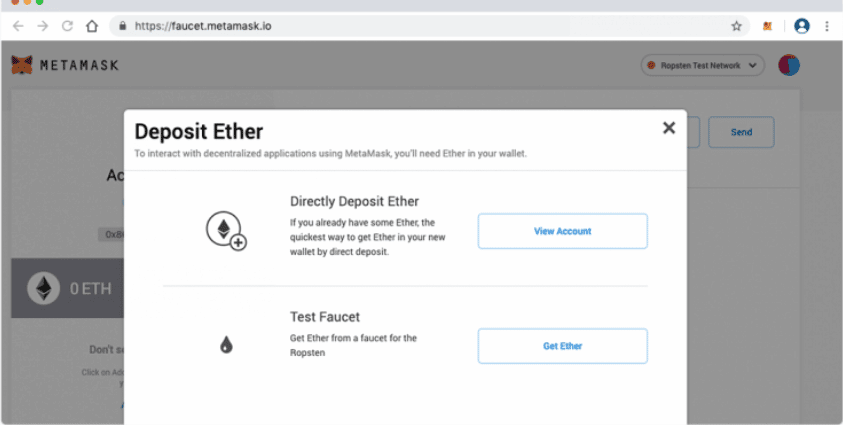This screenshot has height=425, width=843.
Task: Click the browser back arrow
Action: tap(18, 26)
